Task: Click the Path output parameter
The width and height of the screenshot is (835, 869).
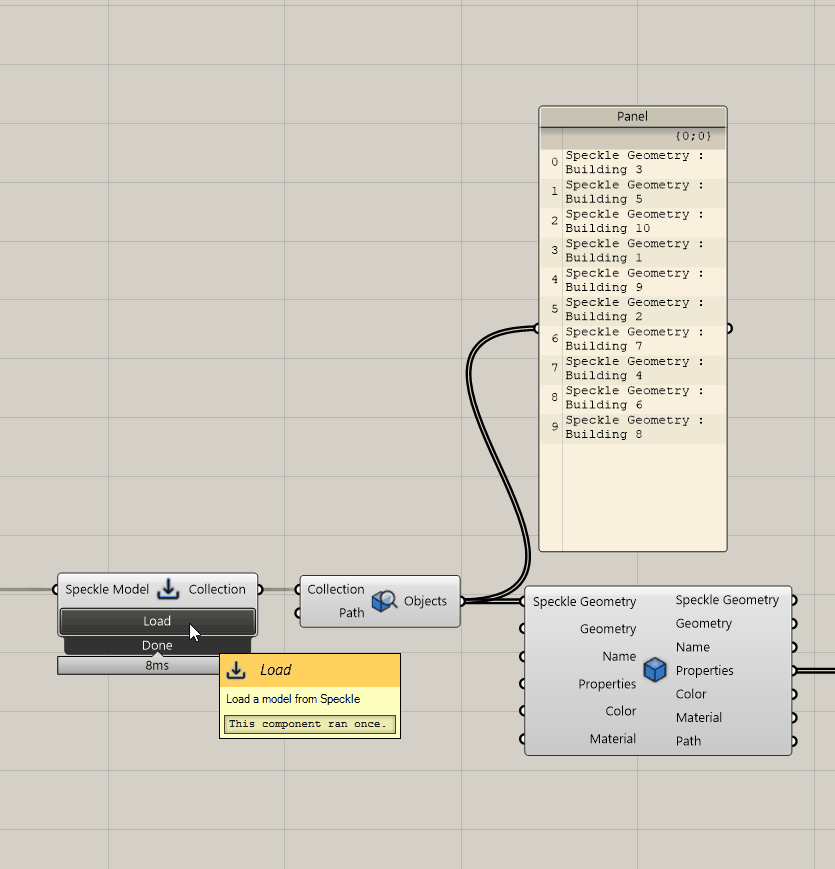Action: [x=688, y=741]
